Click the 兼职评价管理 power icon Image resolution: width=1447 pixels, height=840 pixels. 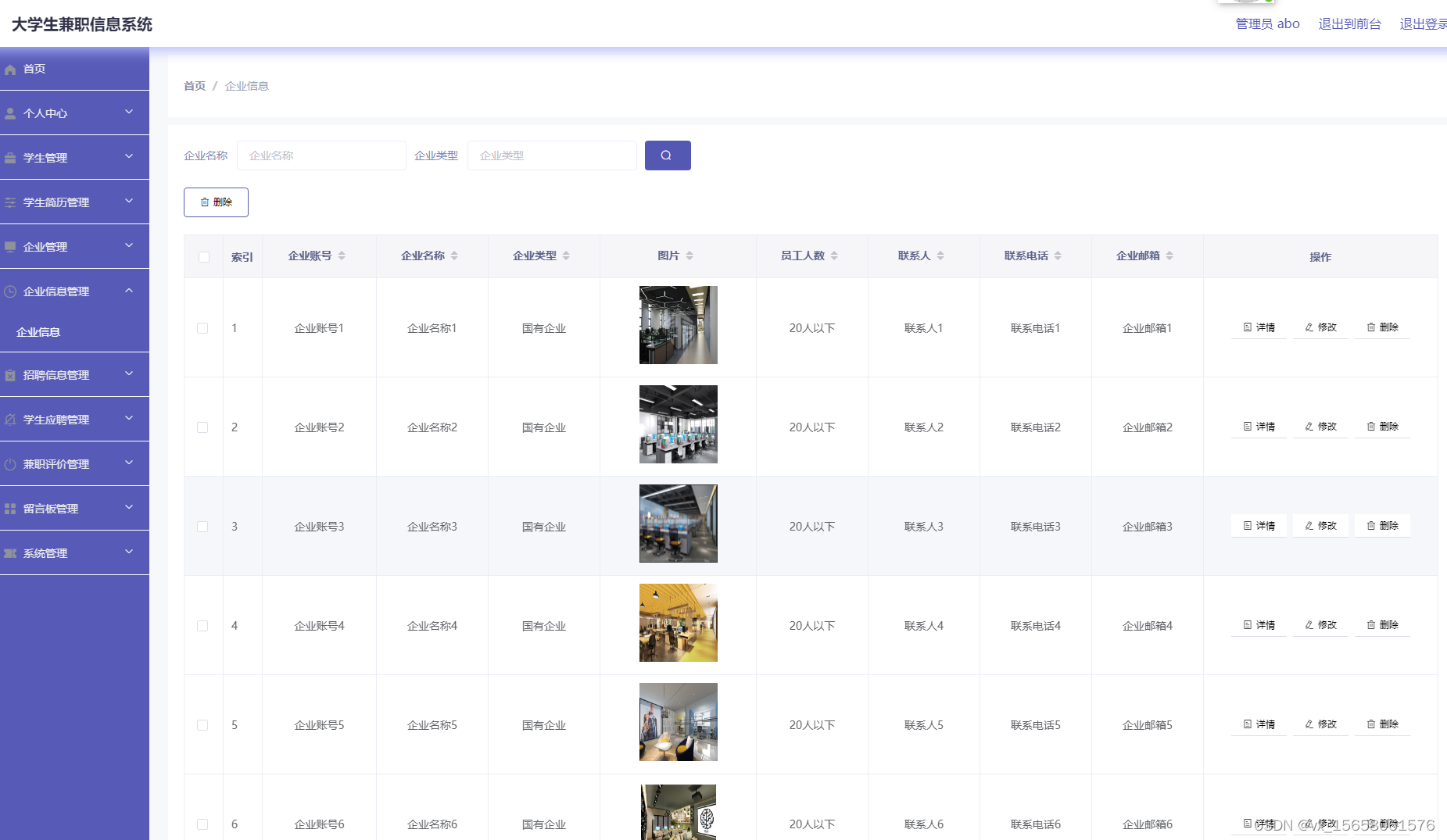(10, 464)
